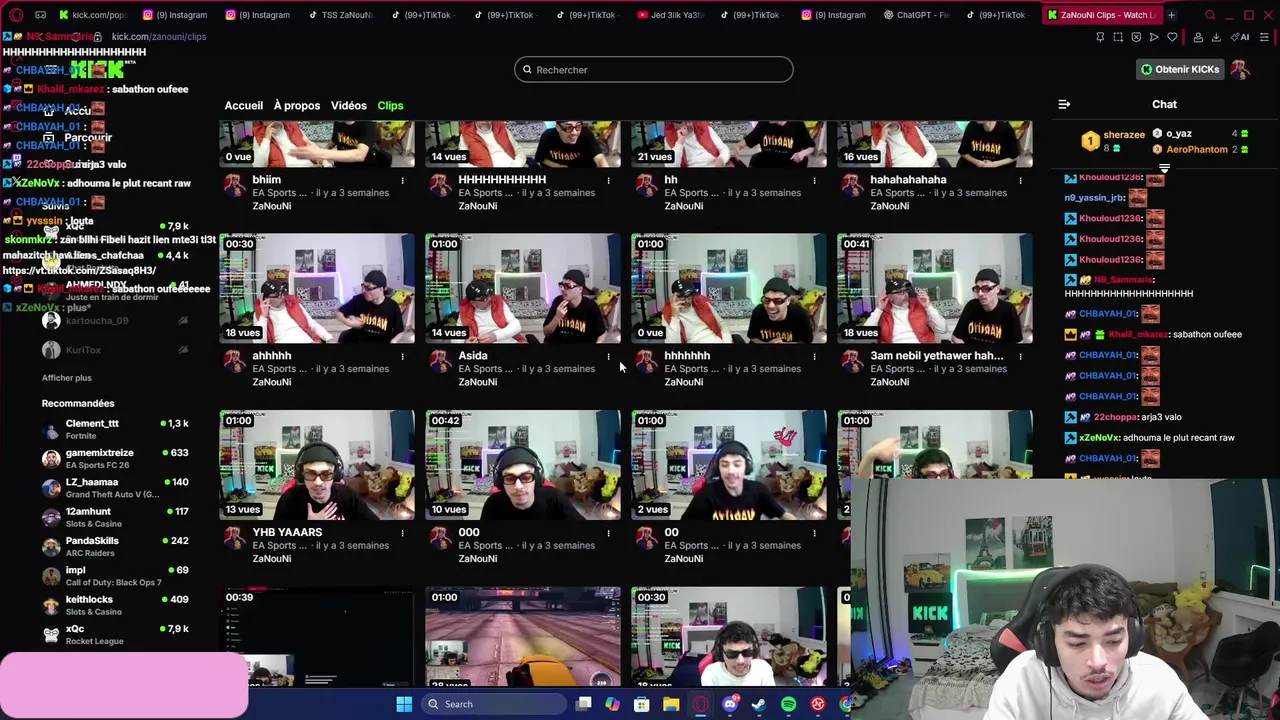Open options menu for clip 'hh'
This screenshot has height=720, width=1280.
coord(814,180)
